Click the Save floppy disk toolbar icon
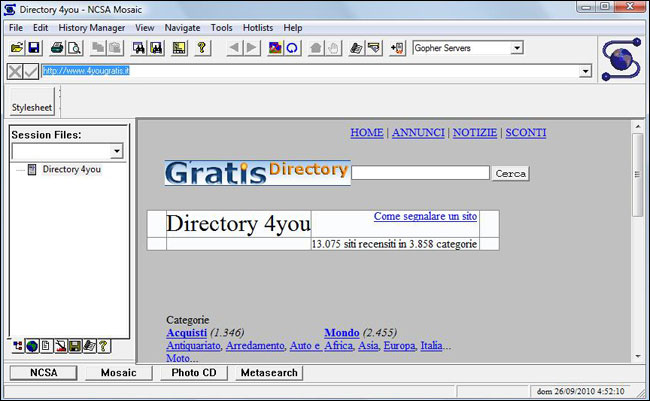650x401 pixels. 33,48
